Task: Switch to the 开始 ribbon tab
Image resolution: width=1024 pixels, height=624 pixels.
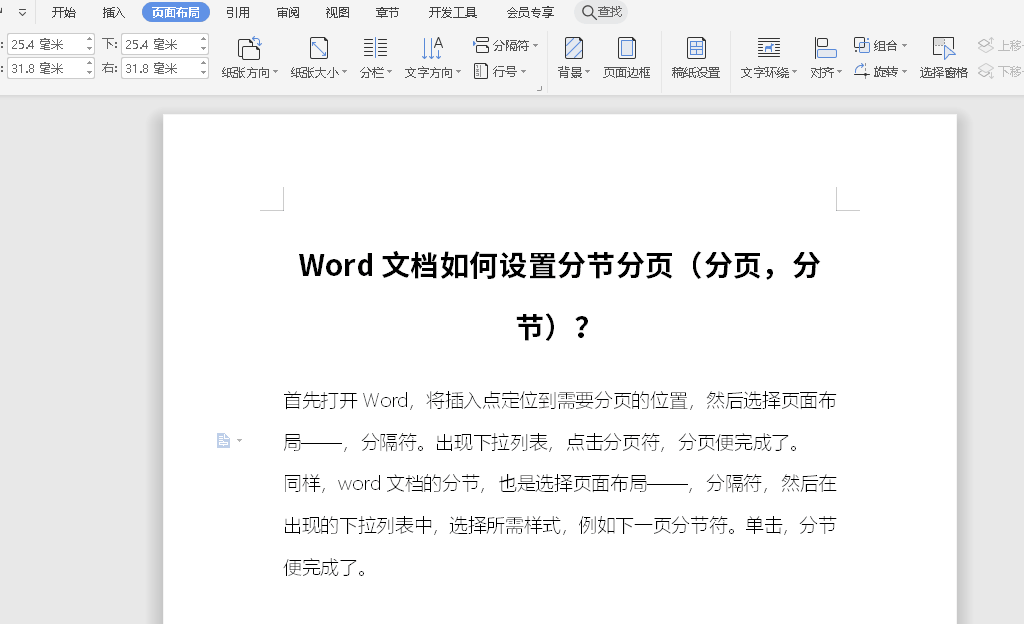Action: coord(63,12)
